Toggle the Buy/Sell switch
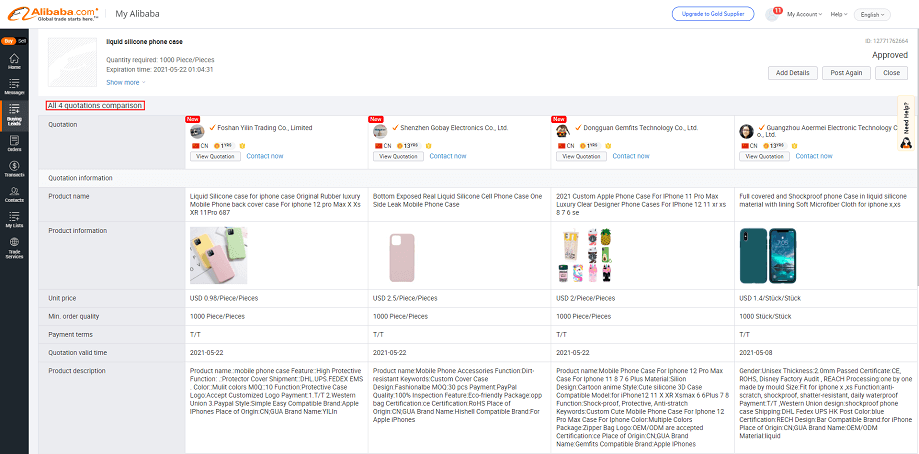The width and height of the screenshot is (919, 454). point(14,41)
